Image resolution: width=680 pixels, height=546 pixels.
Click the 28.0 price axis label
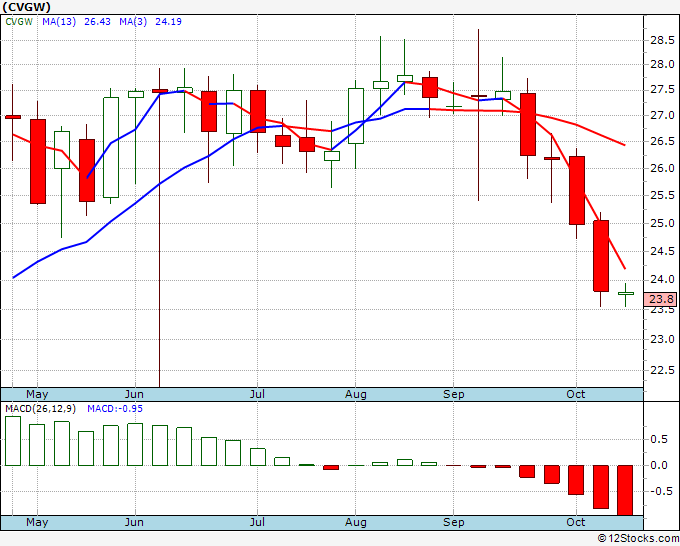662,65
